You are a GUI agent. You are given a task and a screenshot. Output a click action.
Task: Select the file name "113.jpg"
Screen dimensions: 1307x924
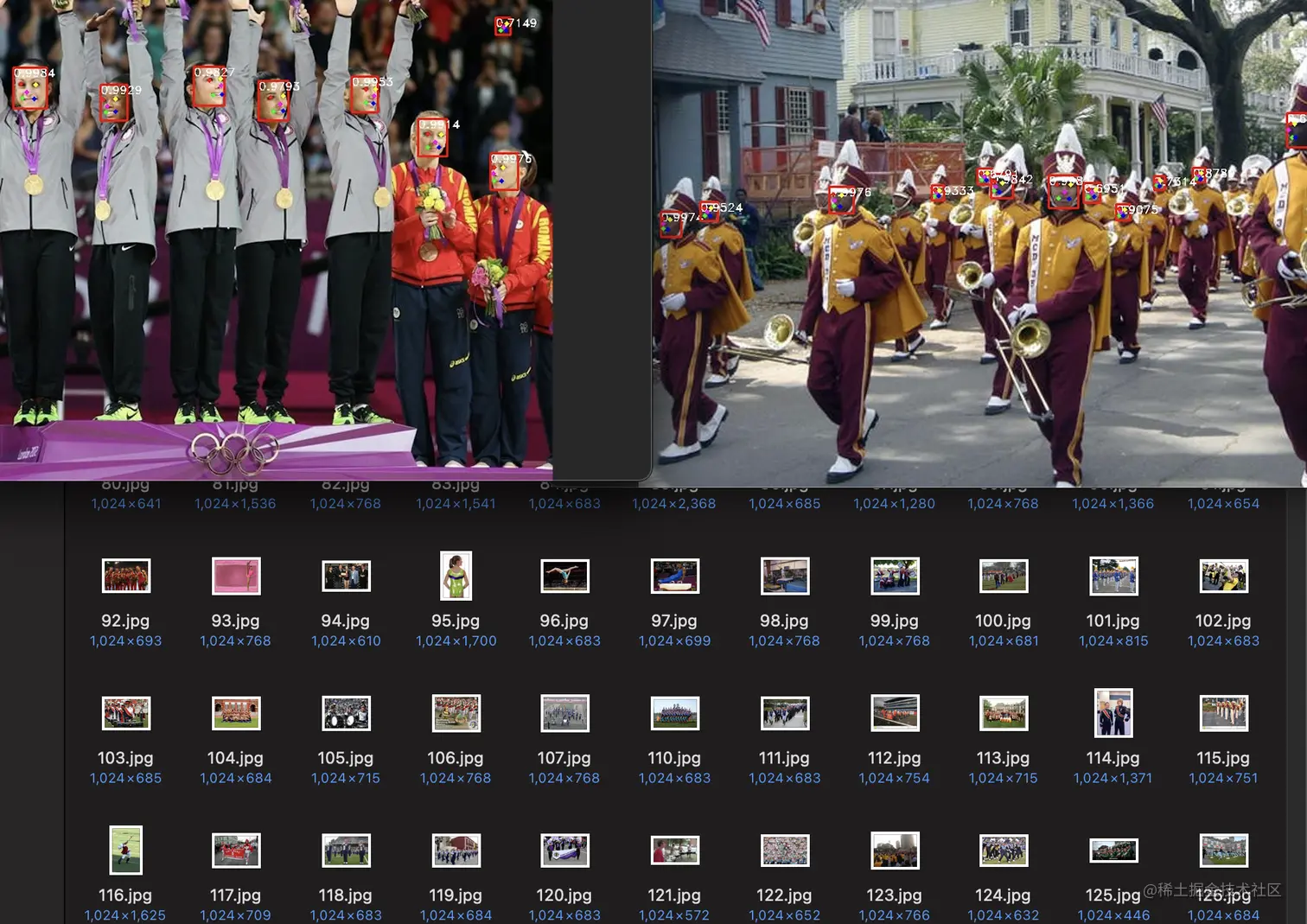pyautogui.click(x=1004, y=758)
